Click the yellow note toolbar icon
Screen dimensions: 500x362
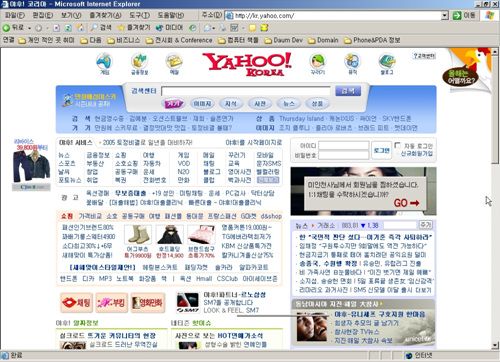[x=253, y=28]
